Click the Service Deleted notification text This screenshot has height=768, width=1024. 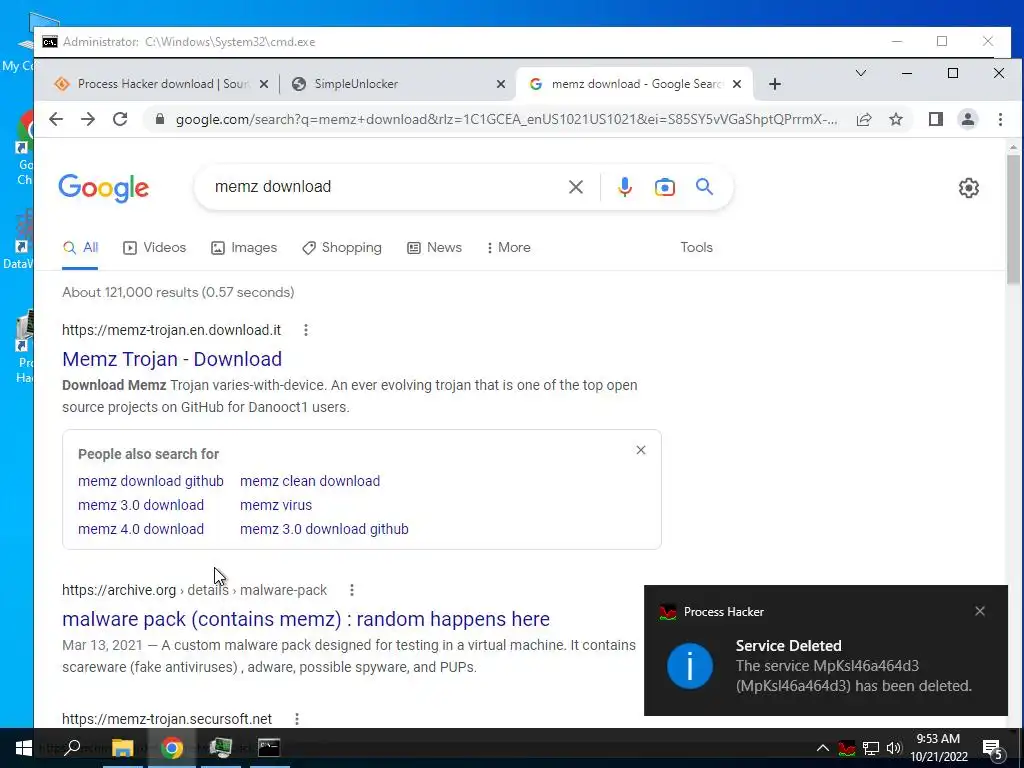tap(788, 646)
